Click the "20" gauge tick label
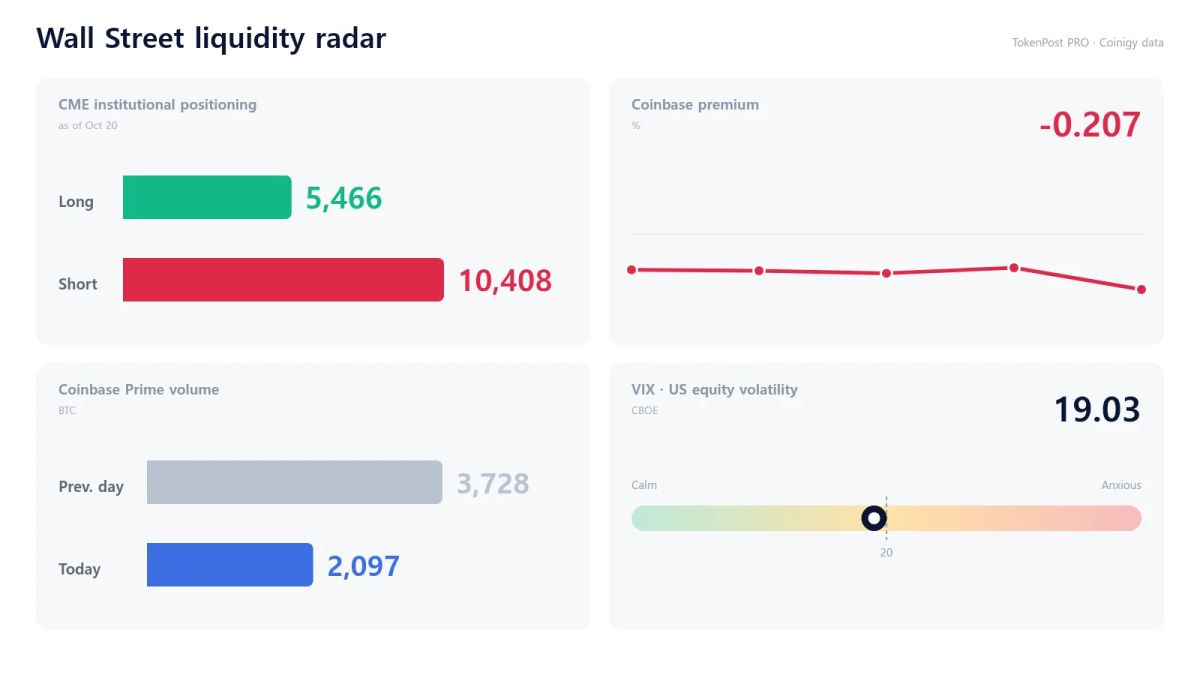This screenshot has height=675, width=1200. click(886, 552)
